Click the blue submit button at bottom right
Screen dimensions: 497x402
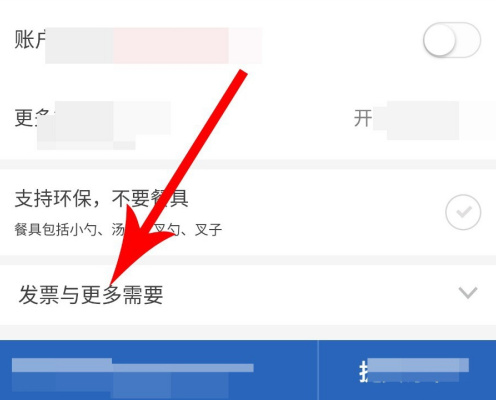pyautogui.click(x=407, y=370)
